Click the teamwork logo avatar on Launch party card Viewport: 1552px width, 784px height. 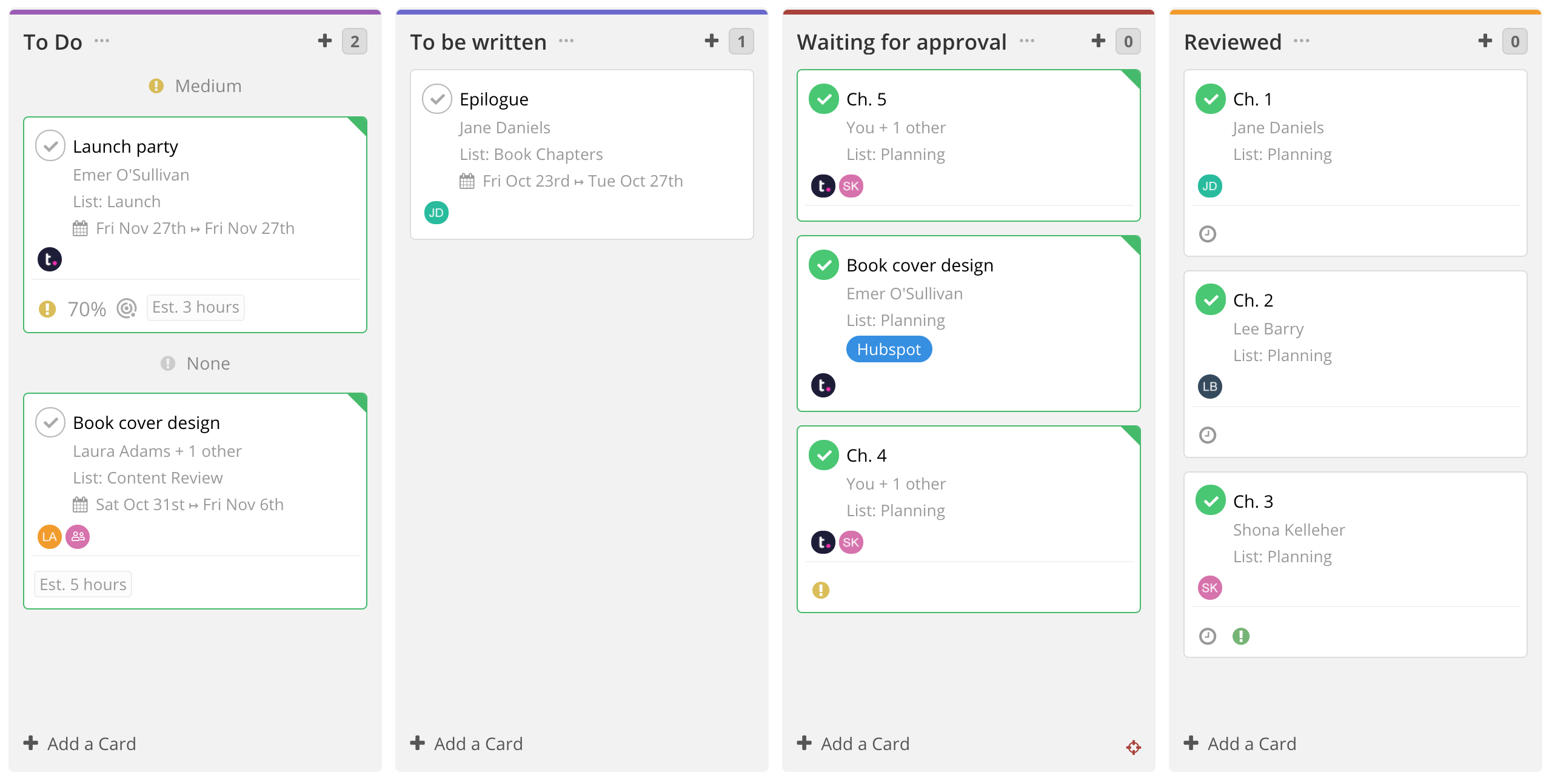point(50,259)
